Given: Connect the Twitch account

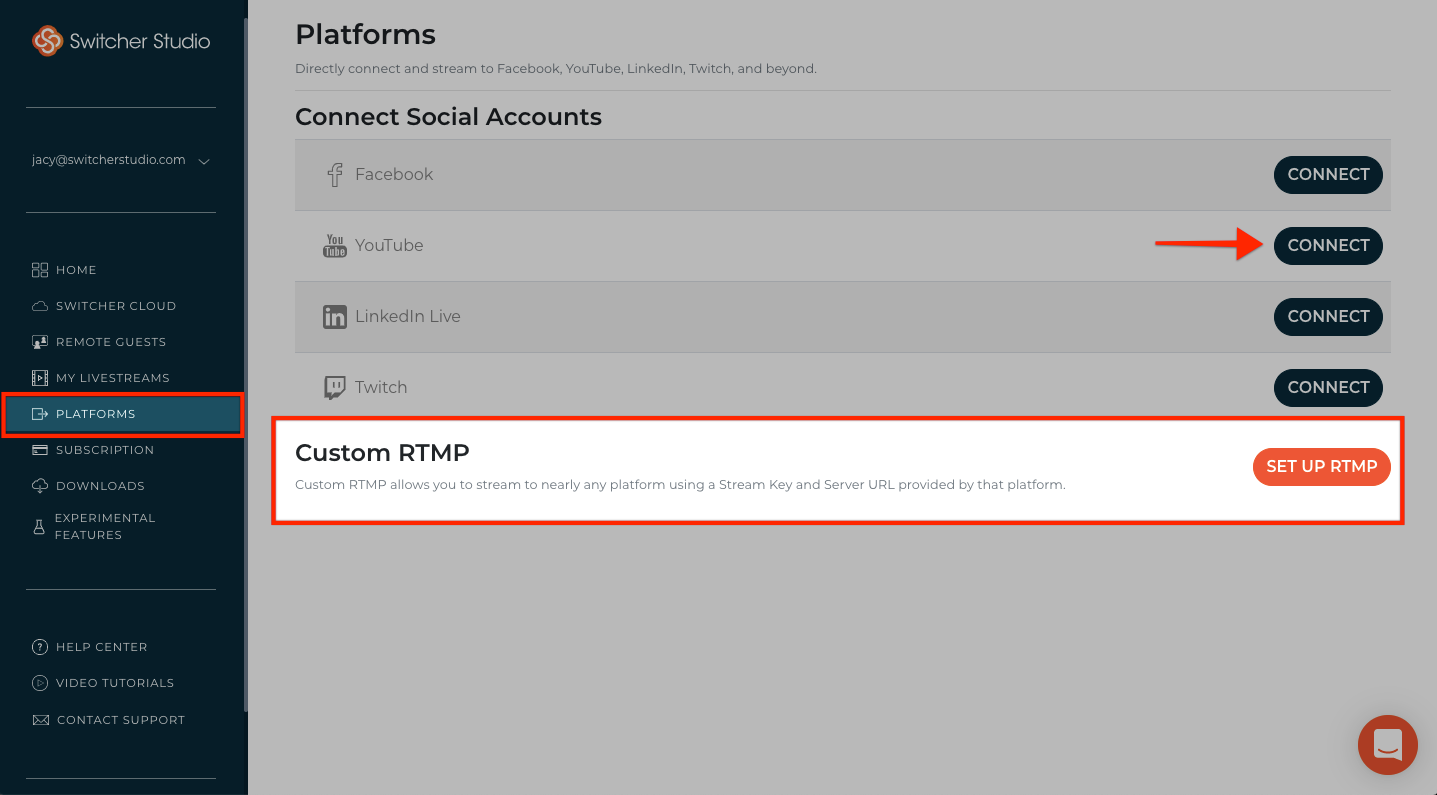Looking at the screenshot, I should [x=1328, y=388].
